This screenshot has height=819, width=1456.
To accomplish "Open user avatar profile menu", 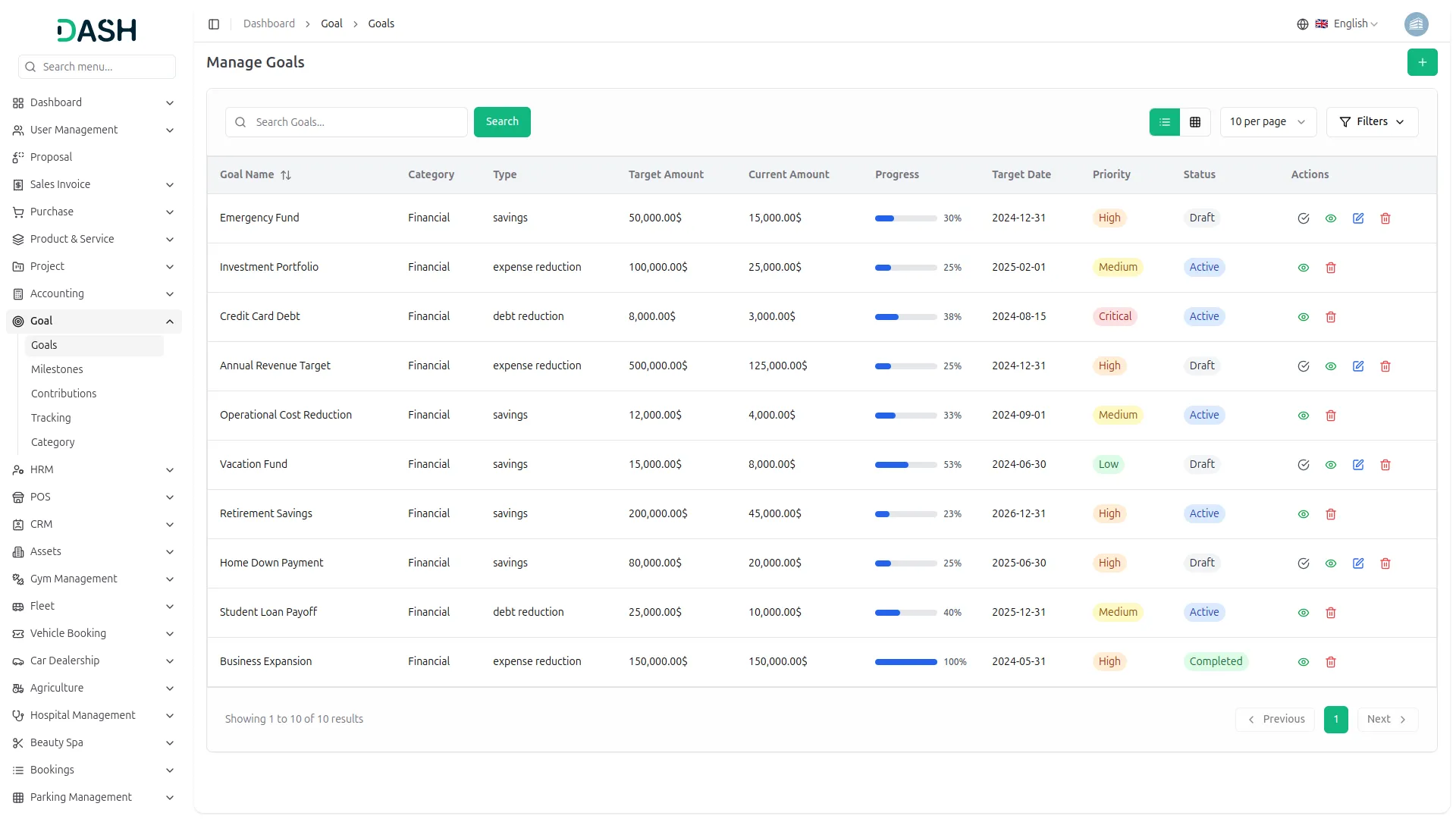I will (x=1416, y=24).
